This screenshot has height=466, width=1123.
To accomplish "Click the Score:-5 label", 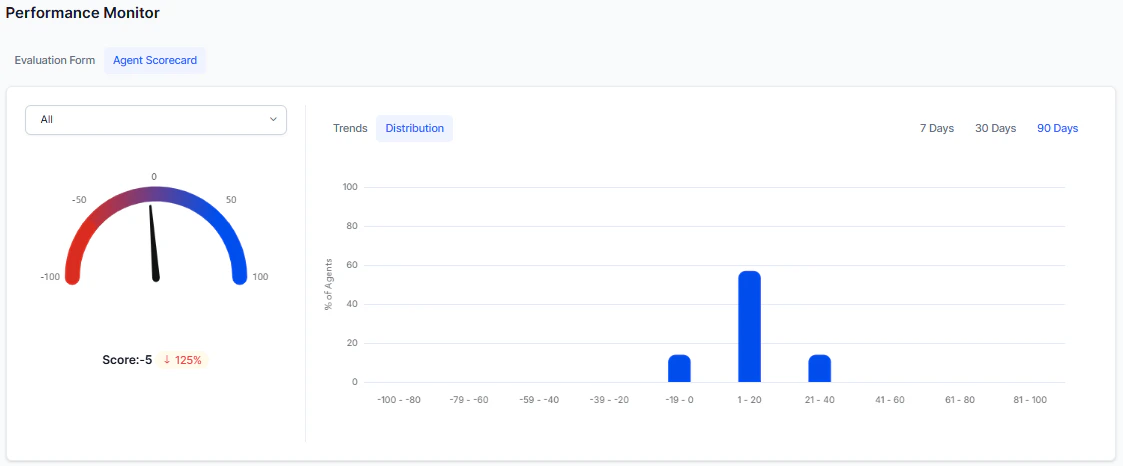I will tap(127, 359).
